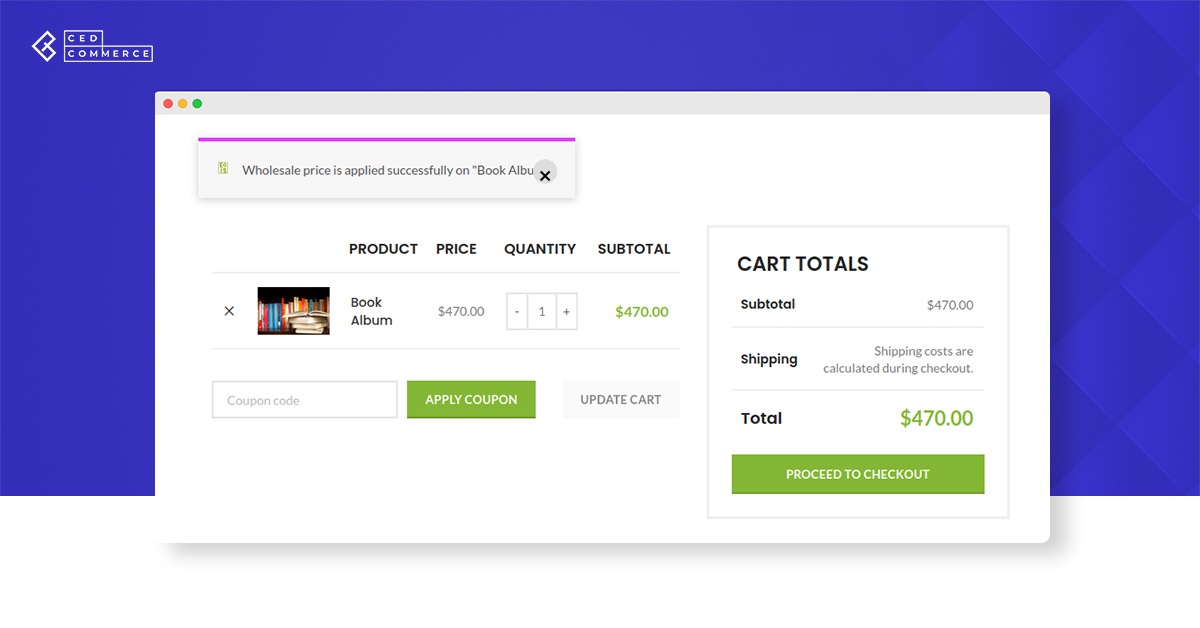
Task: Click the wholesale price applied message text
Action: [389, 170]
